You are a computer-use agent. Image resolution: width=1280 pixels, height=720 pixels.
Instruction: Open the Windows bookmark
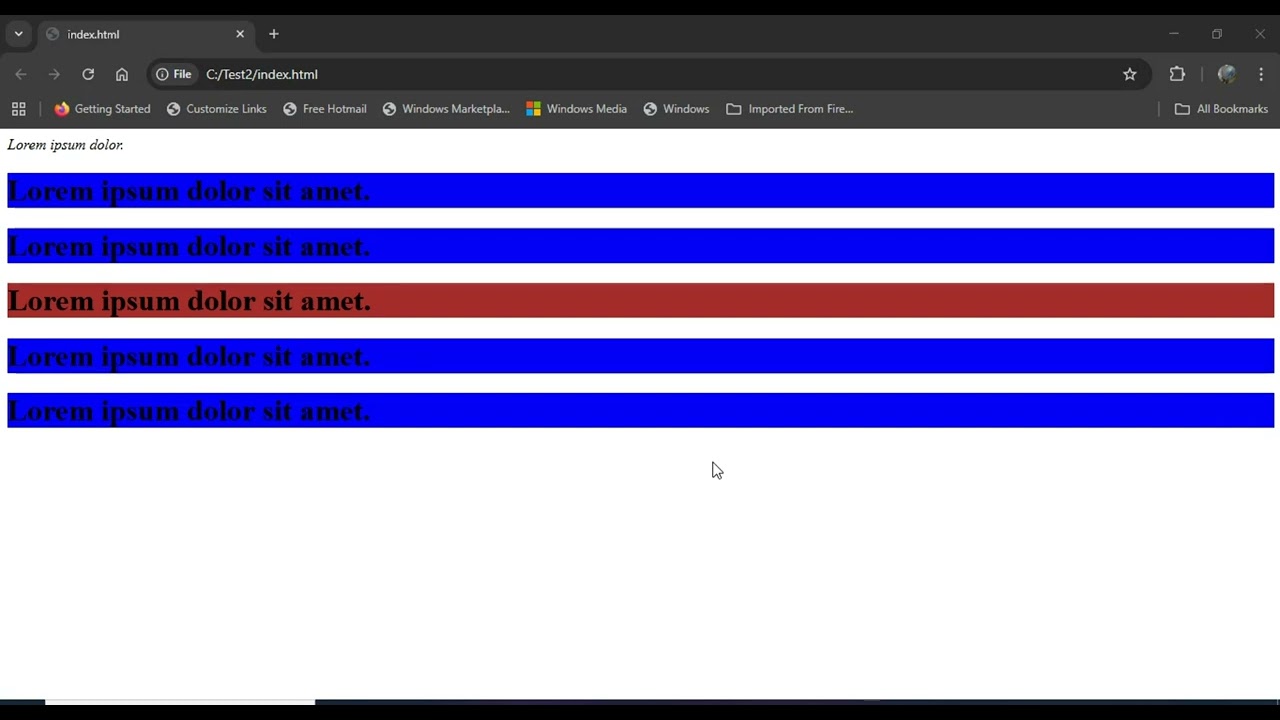pos(676,109)
